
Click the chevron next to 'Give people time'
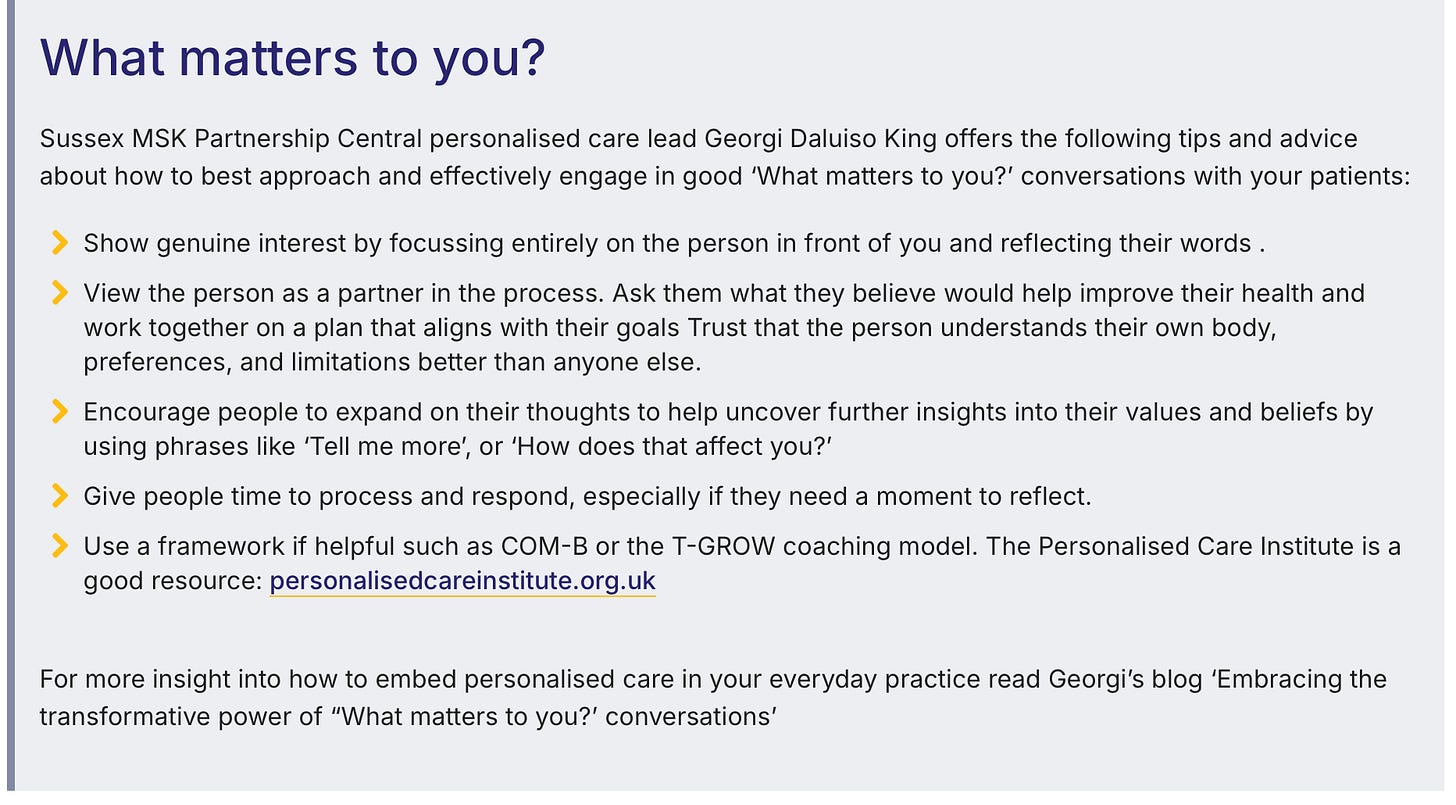click(59, 495)
